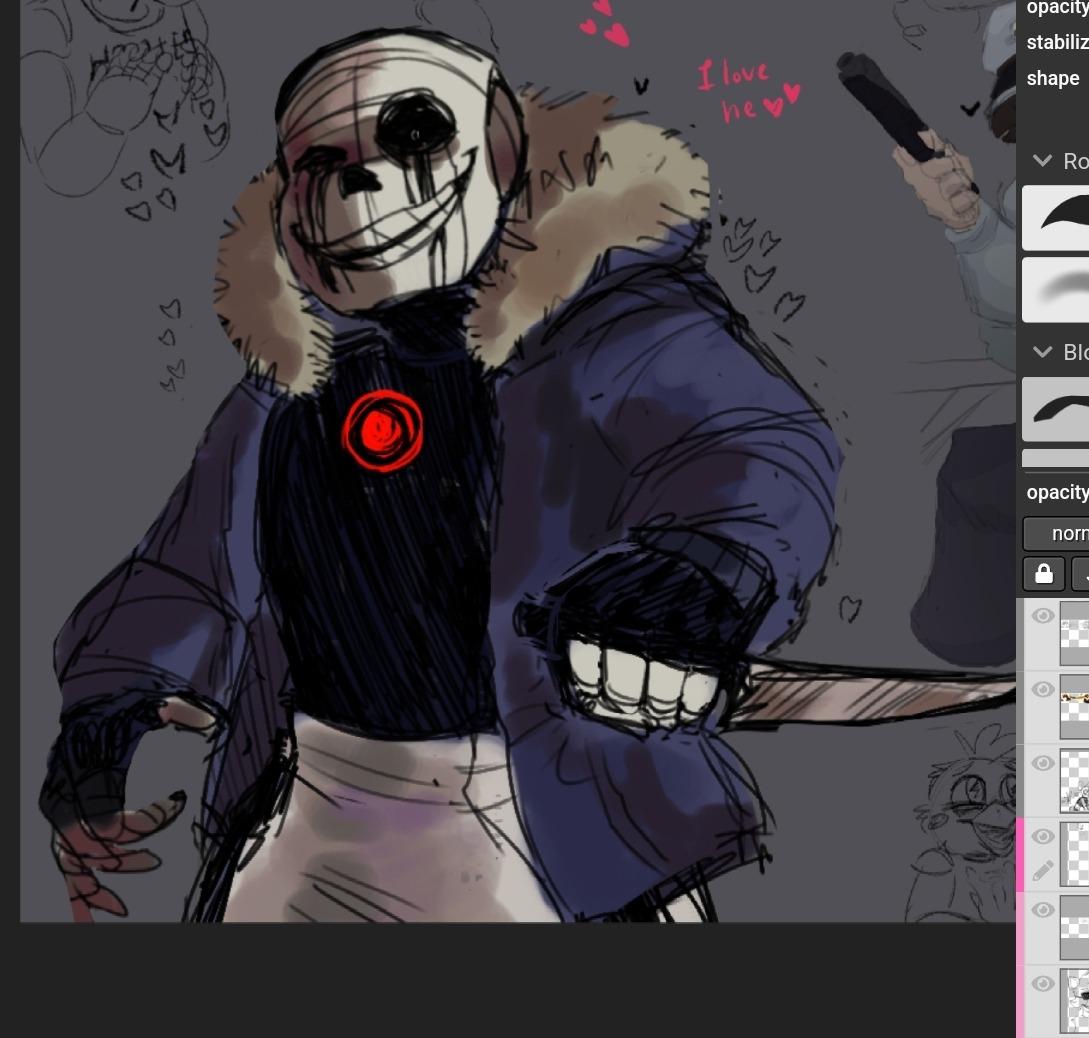Select the soft blurry brush preset

tap(1058, 289)
